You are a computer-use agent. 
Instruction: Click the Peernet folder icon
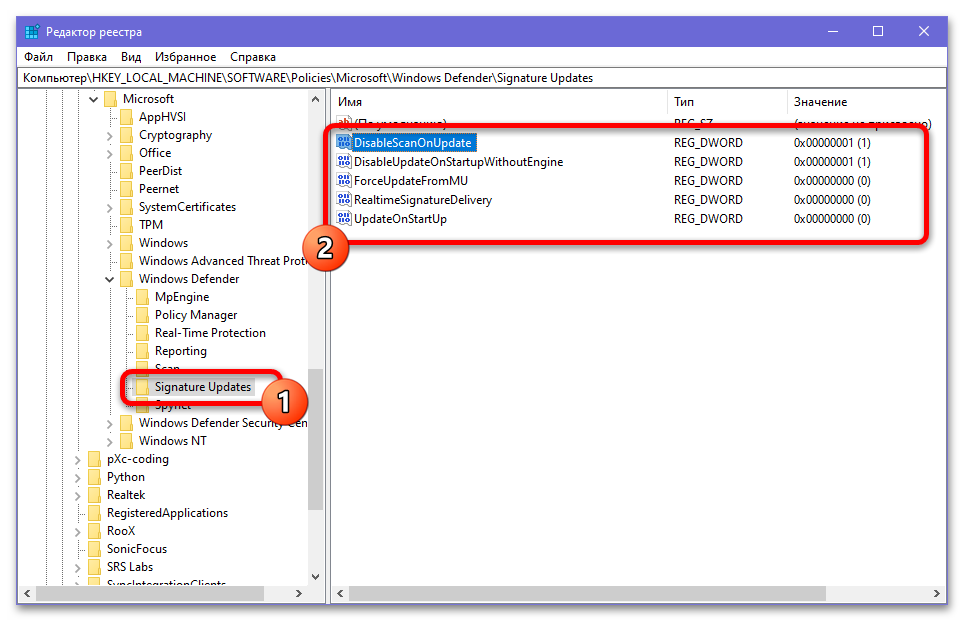(126, 189)
